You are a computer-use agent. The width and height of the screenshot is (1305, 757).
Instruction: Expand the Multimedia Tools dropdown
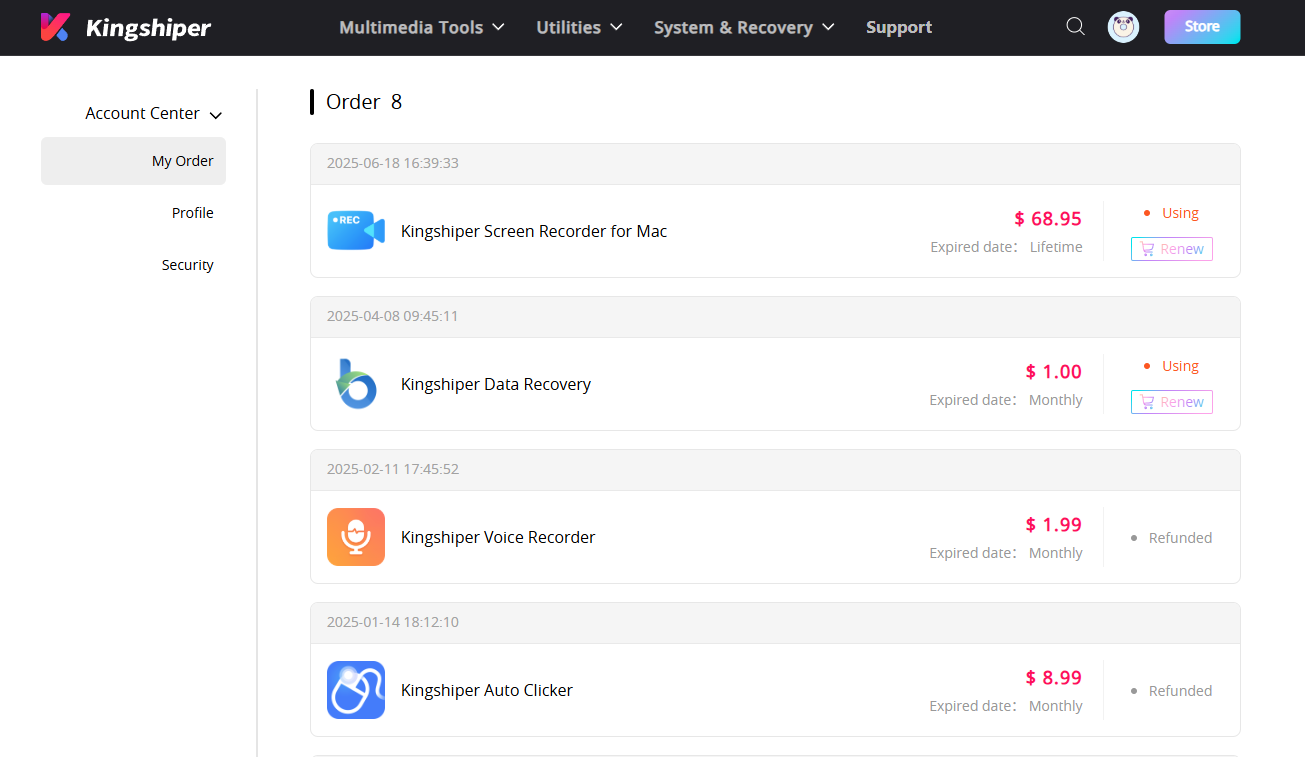pos(421,27)
